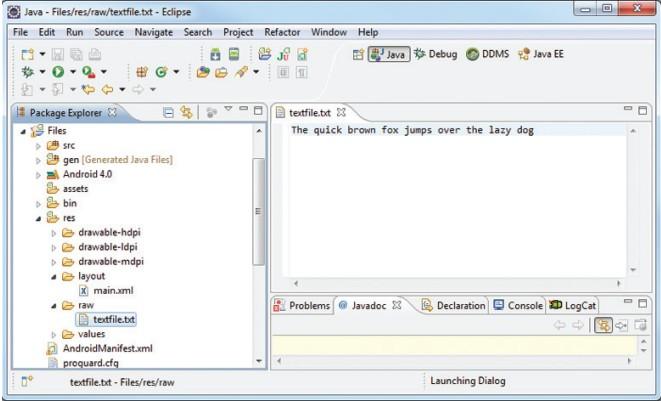This screenshot has width=661, height=401.
Task: Select the Java perspective button
Action: (x=389, y=54)
